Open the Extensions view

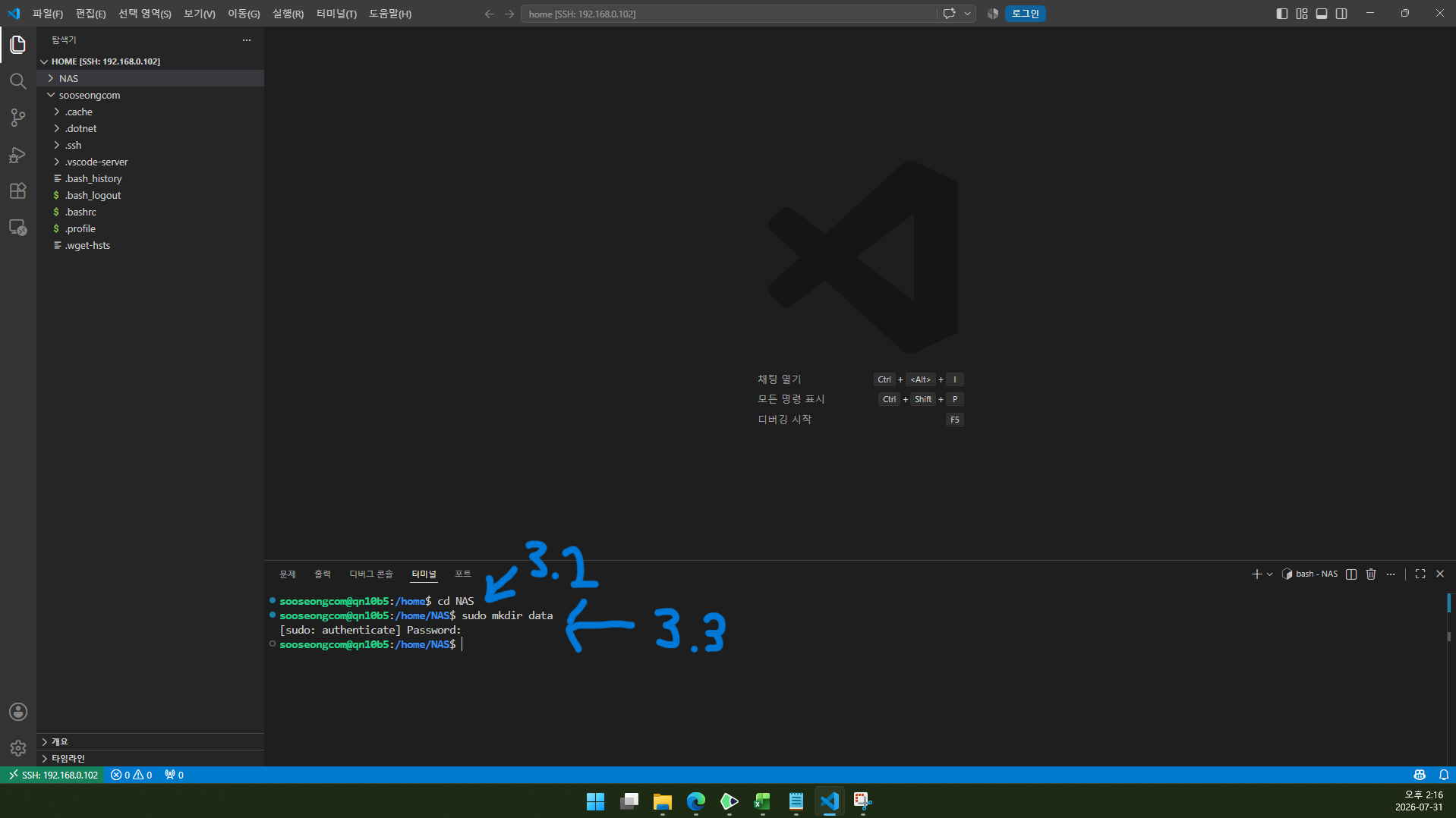[18, 191]
